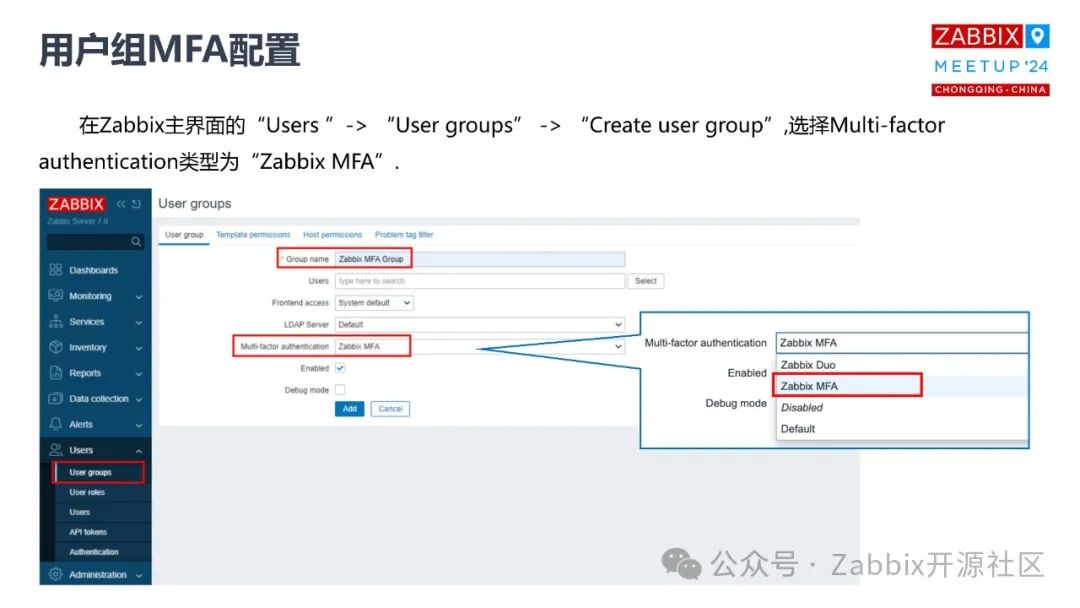Click the Inventory cube icon
This screenshot has width=1080, height=608.
coord(56,347)
